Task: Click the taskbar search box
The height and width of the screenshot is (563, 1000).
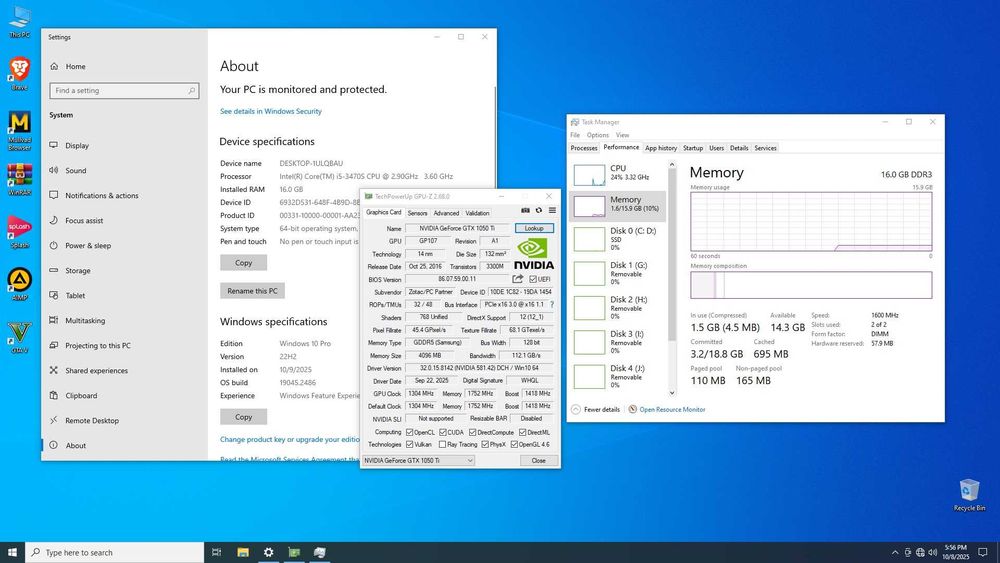Action: [x=115, y=552]
